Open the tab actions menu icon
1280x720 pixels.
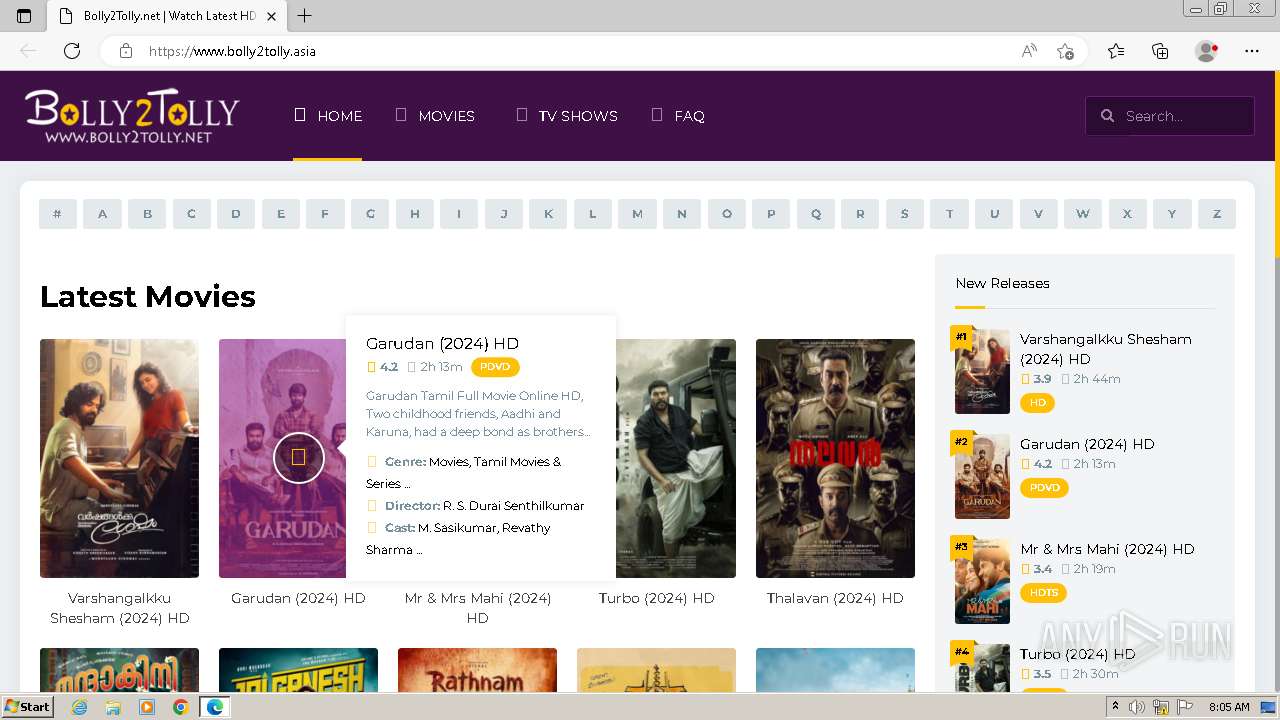[24, 16]
